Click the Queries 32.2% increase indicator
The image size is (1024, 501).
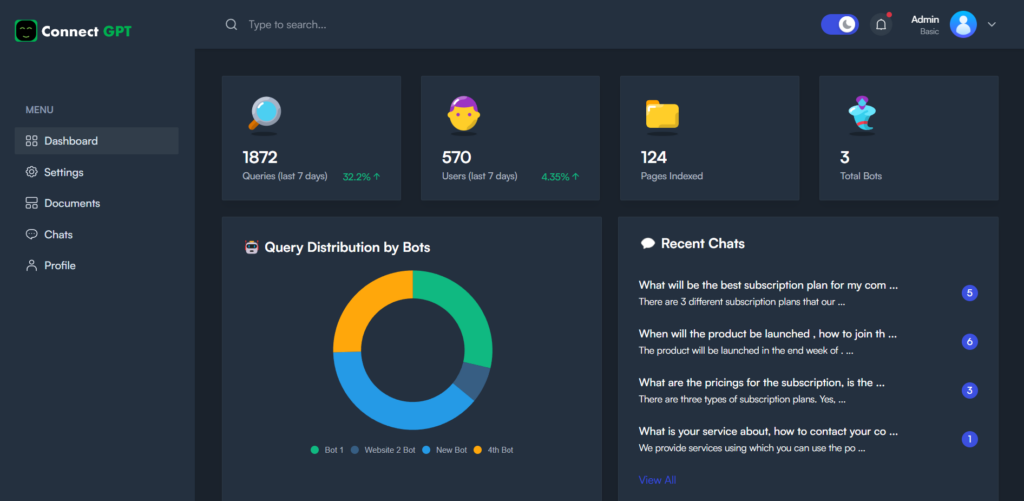click(361, 176)
